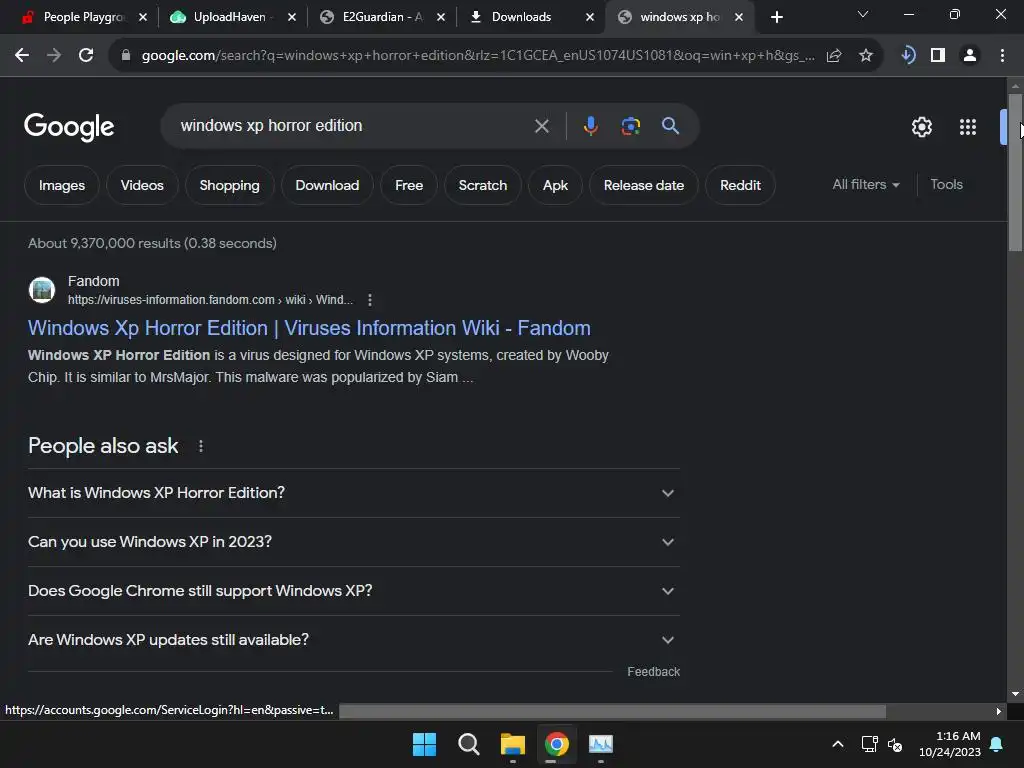This screenshot has height=768, width=1024.
Task: Open Google quick settings gear
Action: tap(921, 127)
